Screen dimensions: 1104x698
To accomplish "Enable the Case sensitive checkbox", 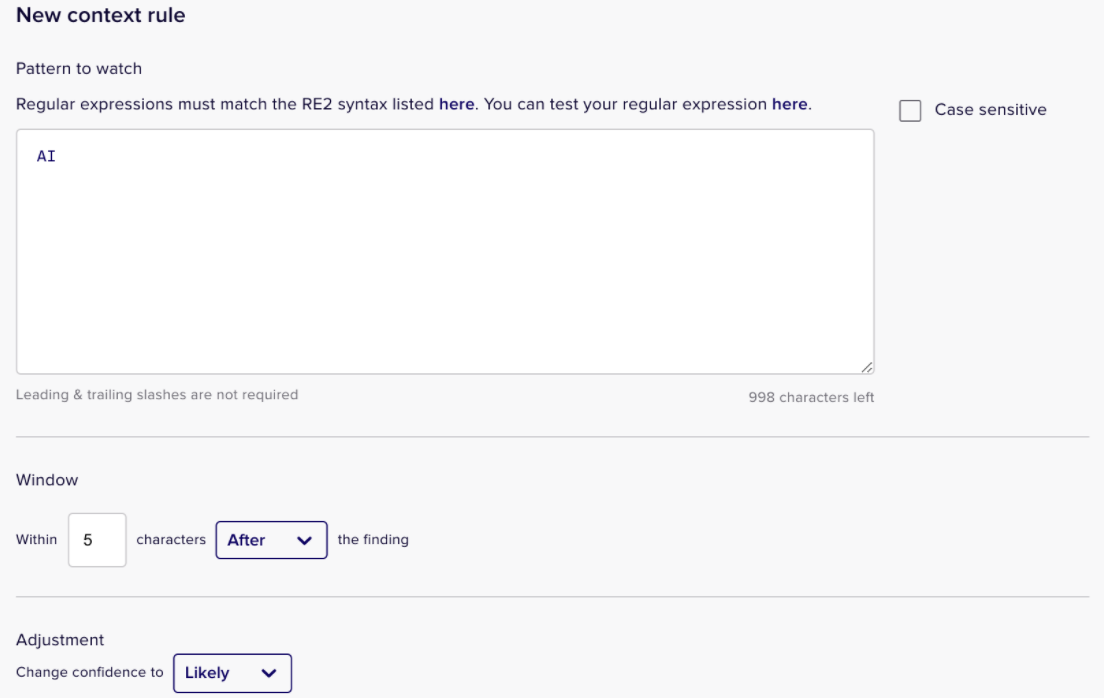I will coord(910,111).
